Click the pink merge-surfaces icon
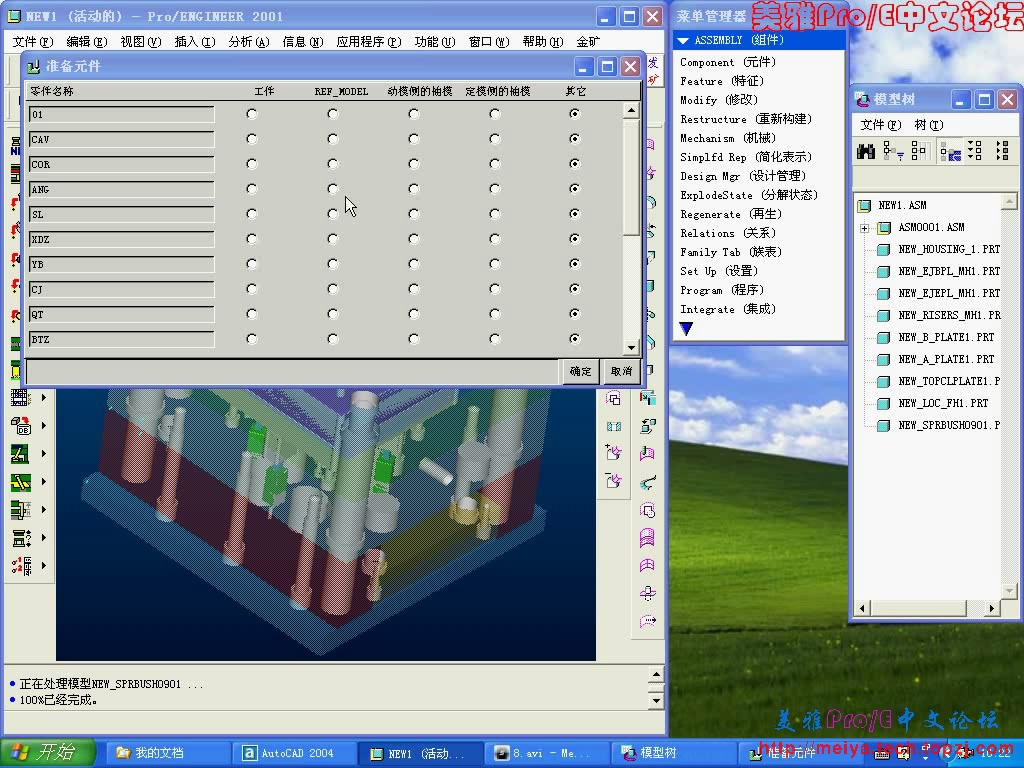 (647, 510)
